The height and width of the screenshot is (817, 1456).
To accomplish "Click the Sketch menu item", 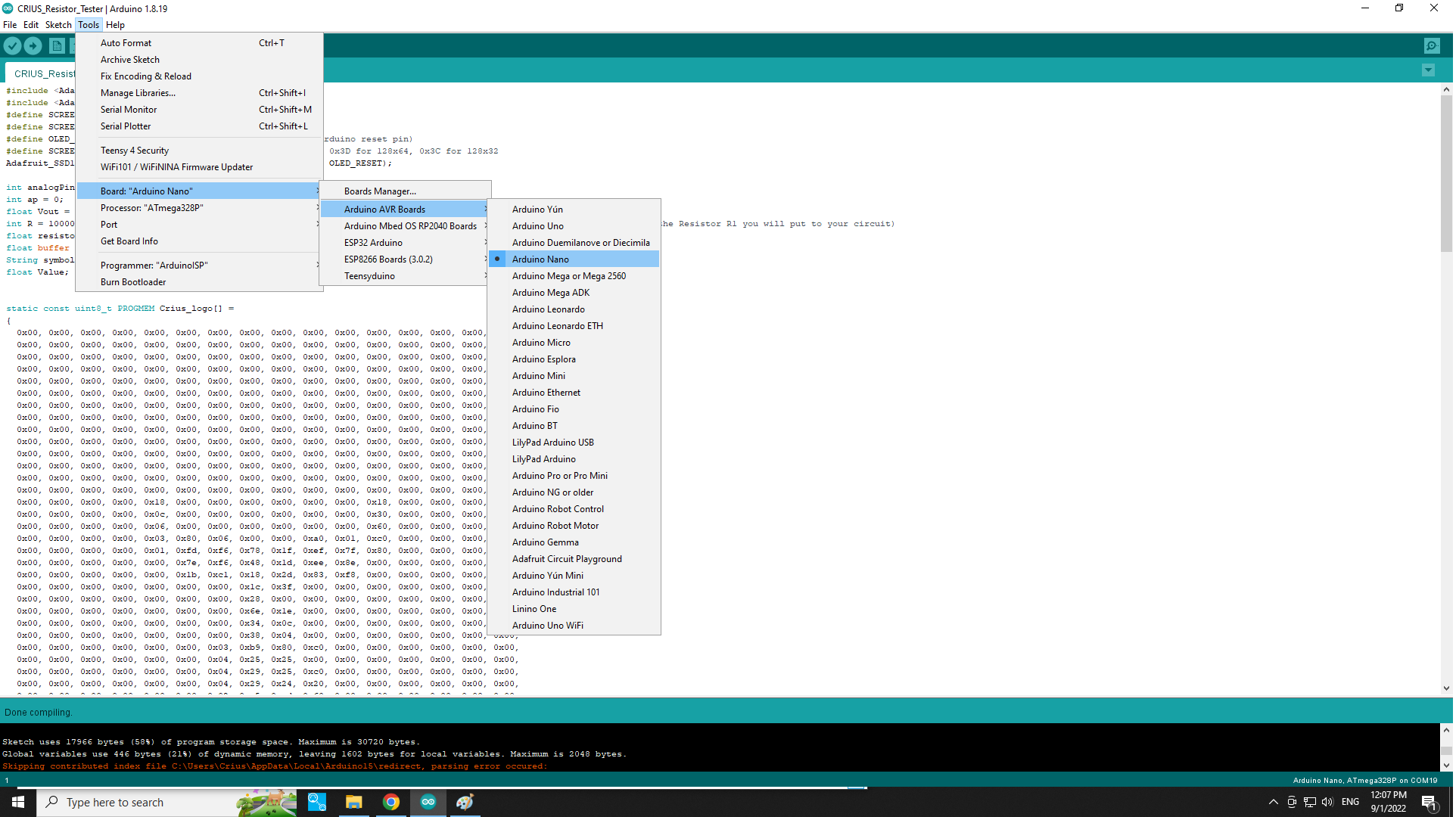I will [x=57, y=24].
